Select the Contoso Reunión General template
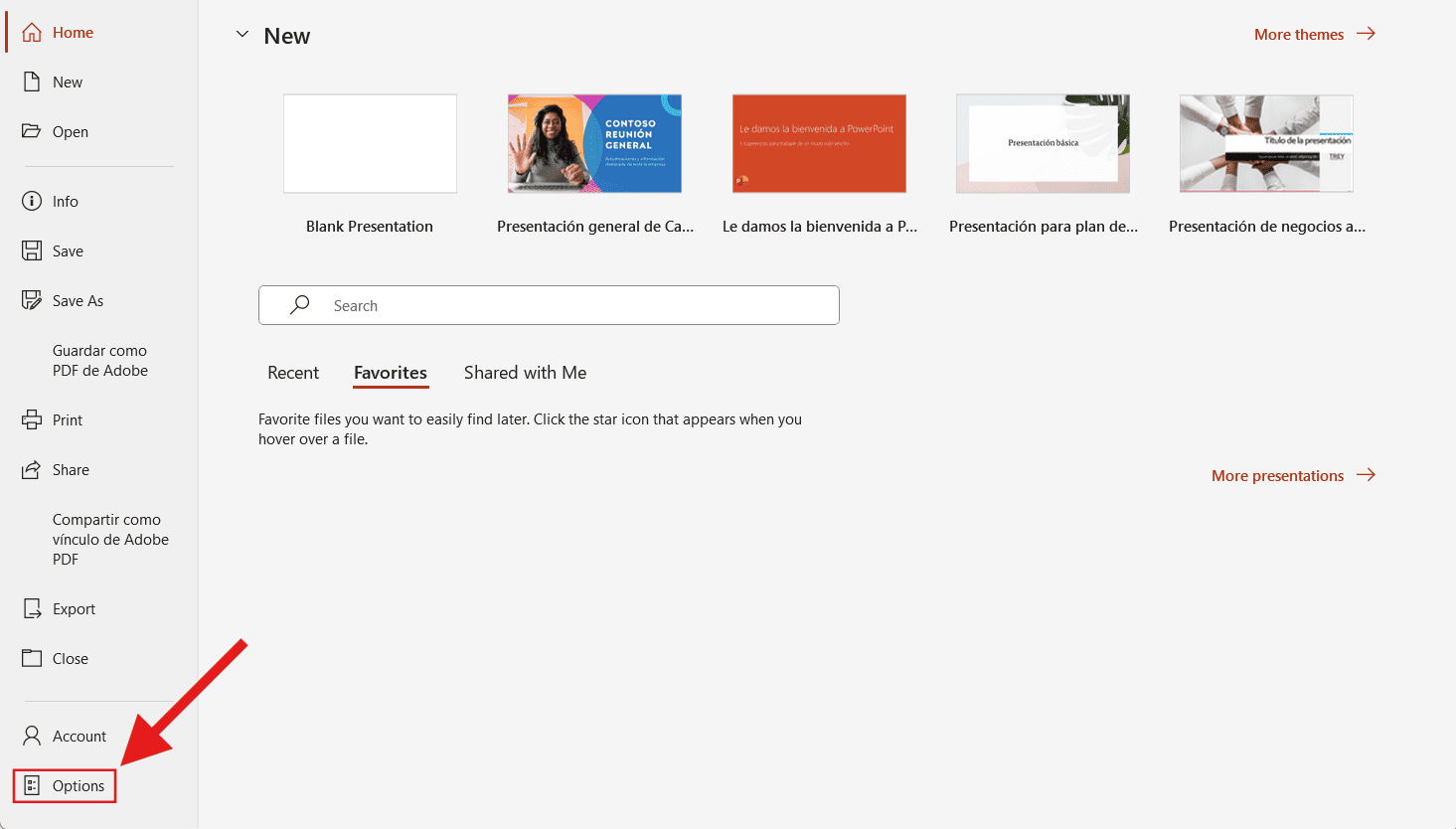The width and height of the screenshot is (1456, 829). pyautogui.click(x=594, y=144)
